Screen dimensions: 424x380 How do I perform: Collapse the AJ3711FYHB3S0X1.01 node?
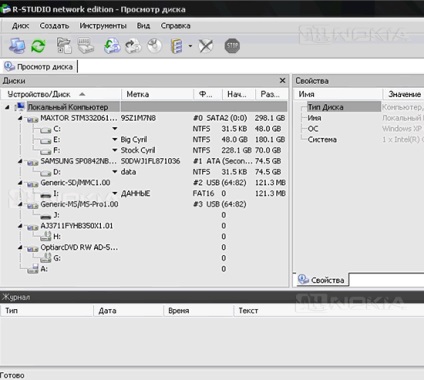(20, 226)
